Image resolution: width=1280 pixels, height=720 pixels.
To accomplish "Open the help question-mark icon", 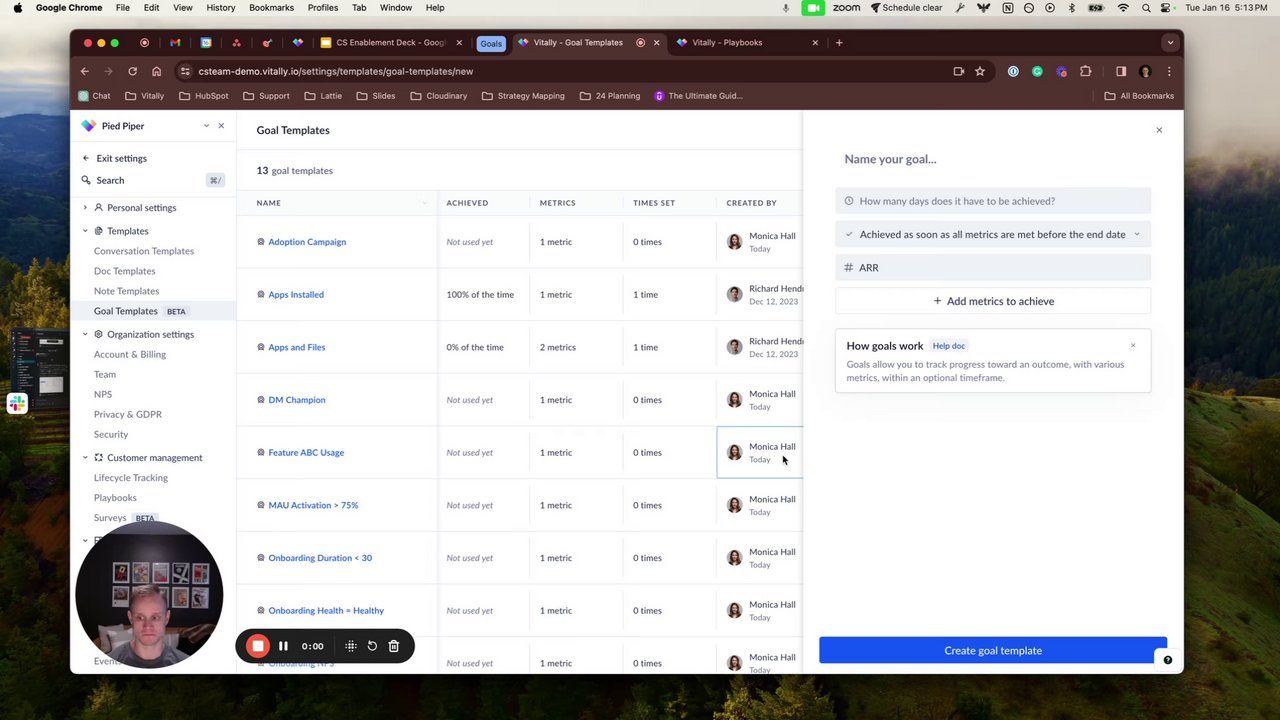I will [1168, 660].
